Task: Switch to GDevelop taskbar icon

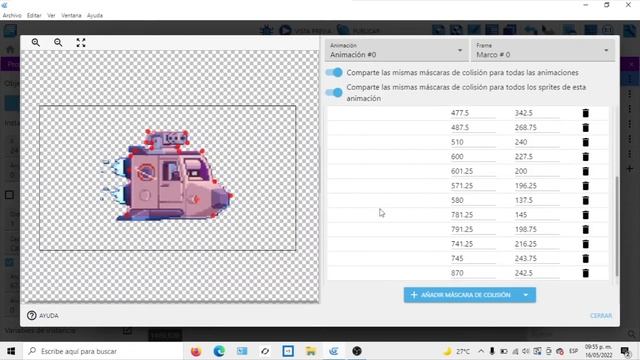Action: pos(334,351)
